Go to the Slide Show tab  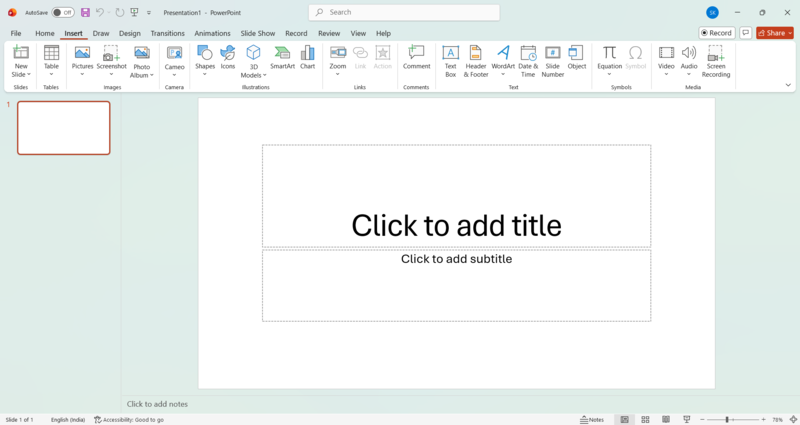258,33
